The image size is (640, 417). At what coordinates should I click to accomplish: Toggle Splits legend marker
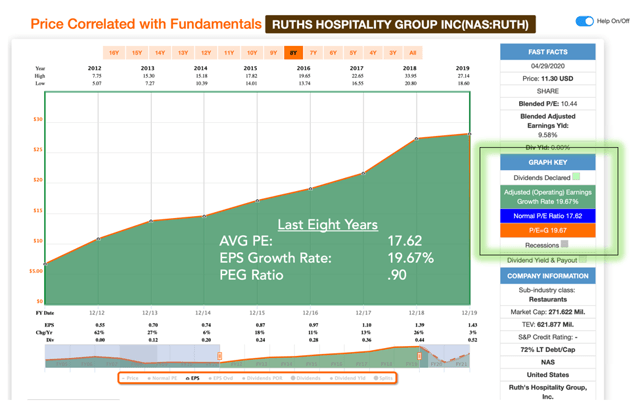point(386,378)
